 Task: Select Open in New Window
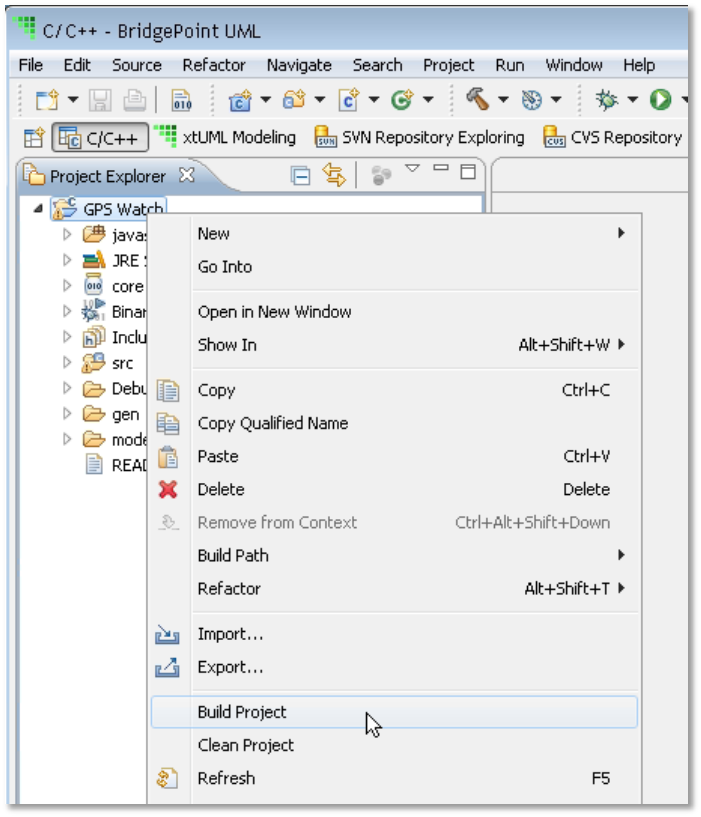click(x=394, y=312)
